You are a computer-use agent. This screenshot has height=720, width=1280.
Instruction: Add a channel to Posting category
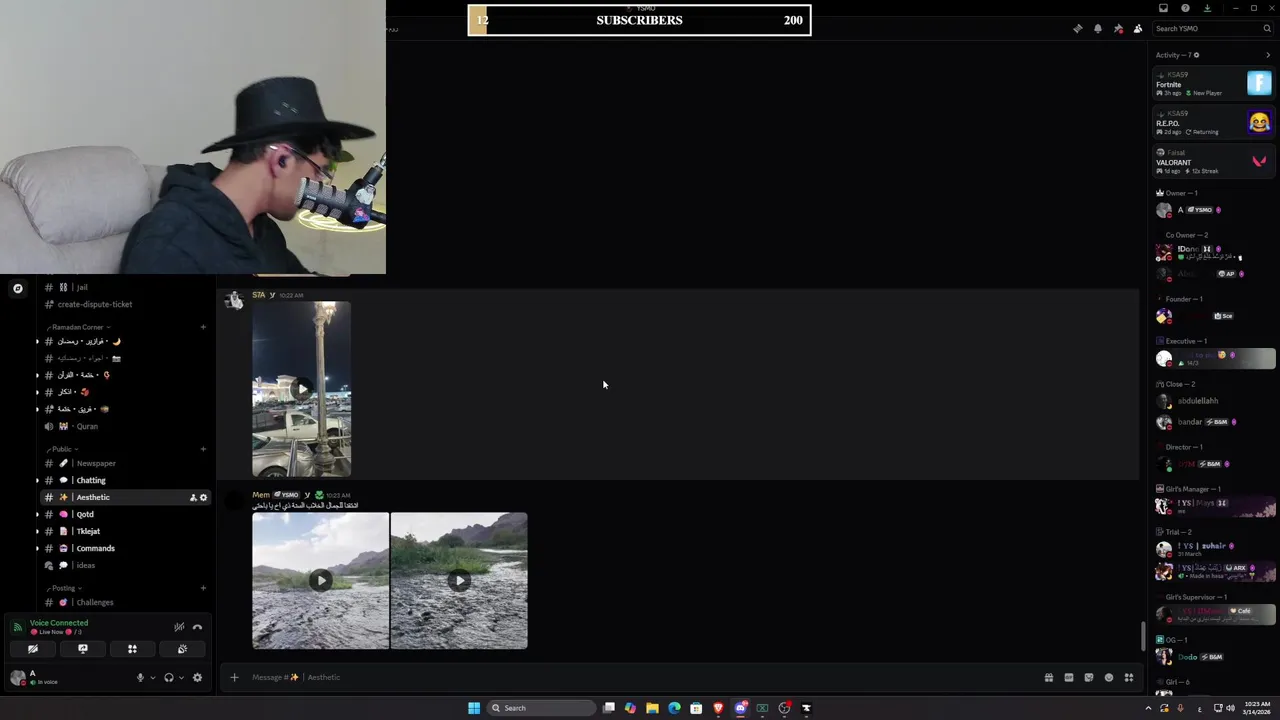point(203,588)
